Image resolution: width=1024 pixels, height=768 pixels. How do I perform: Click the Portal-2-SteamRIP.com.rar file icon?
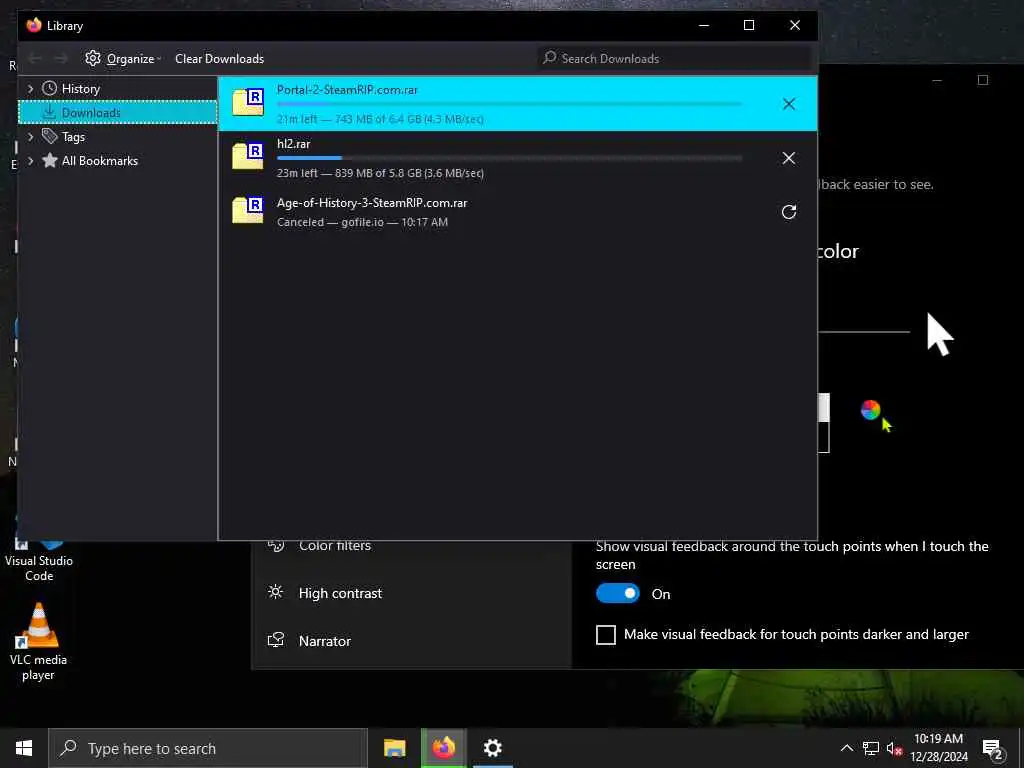(248, 103)
